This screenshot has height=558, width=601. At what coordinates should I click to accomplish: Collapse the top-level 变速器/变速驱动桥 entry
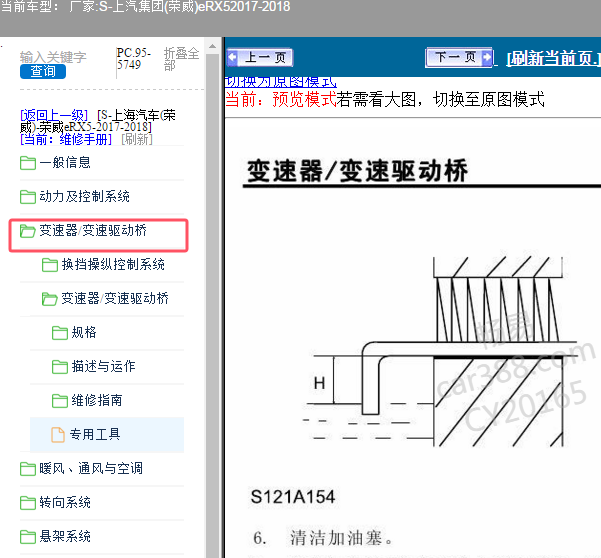(93, 231)
